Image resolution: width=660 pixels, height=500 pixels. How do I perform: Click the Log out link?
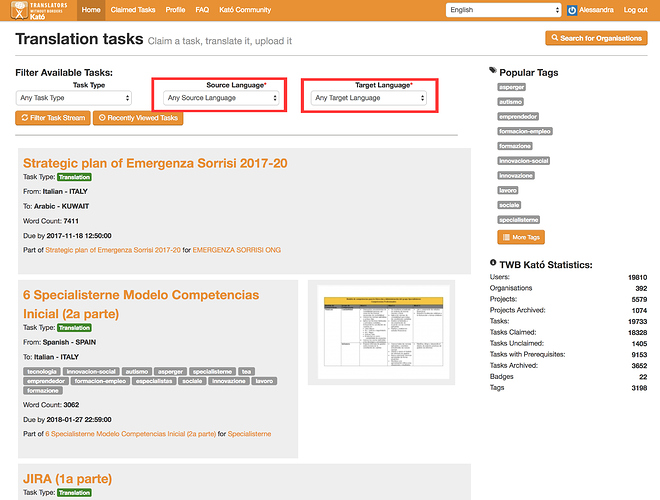point(635,10)
